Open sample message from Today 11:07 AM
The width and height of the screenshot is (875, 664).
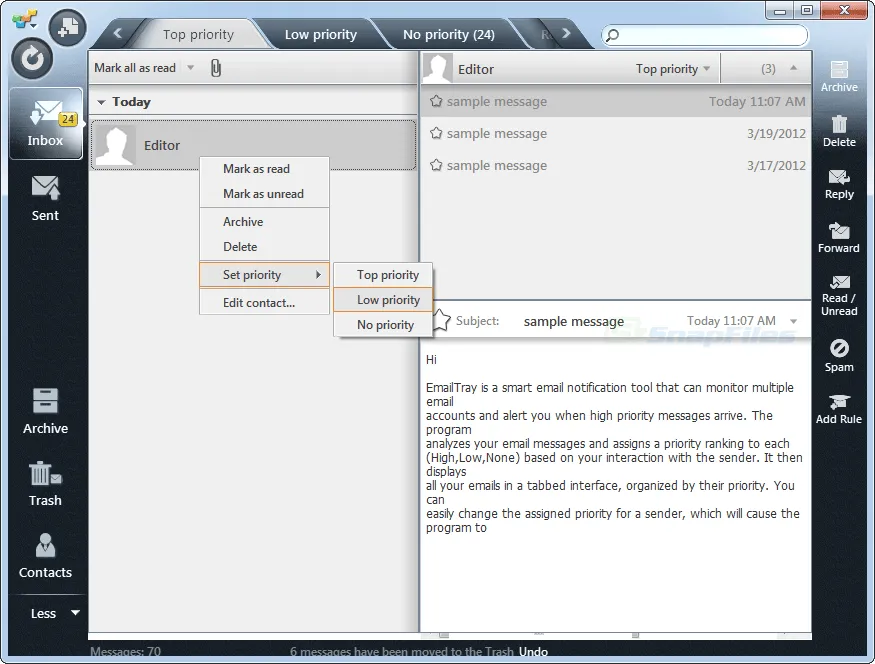point(616,101)
